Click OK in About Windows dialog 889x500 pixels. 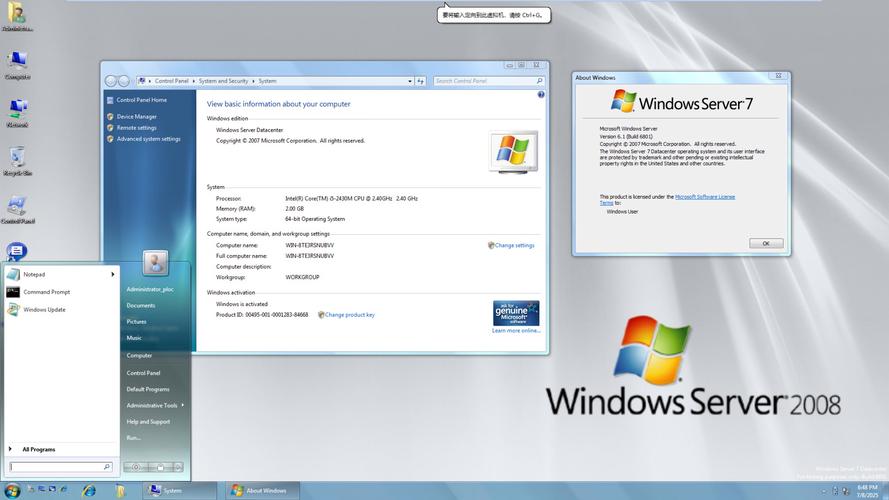pyautogui.click(x=766, y=243)
